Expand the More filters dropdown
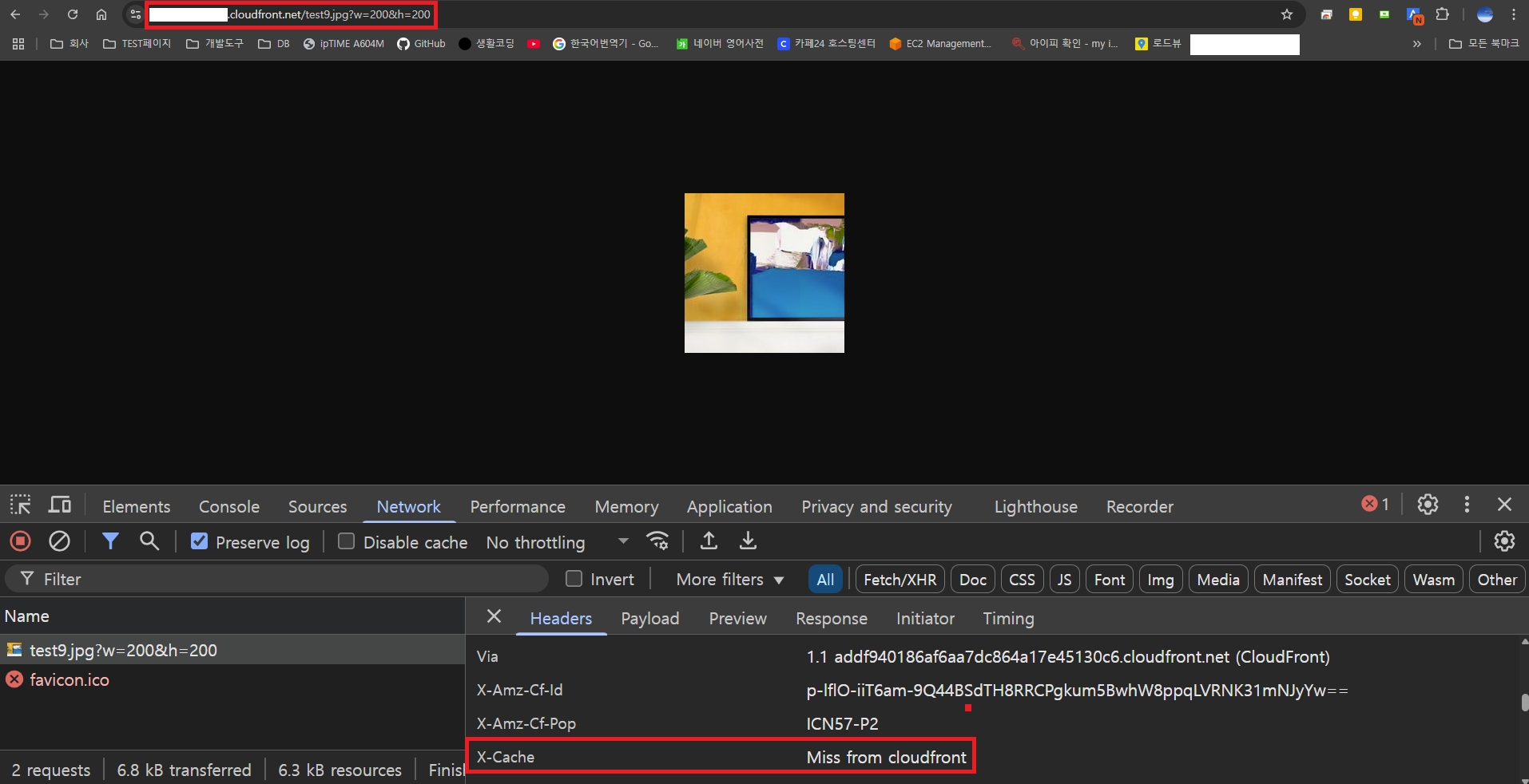This screenshot has height=784, width=1529. click(729, 580)
